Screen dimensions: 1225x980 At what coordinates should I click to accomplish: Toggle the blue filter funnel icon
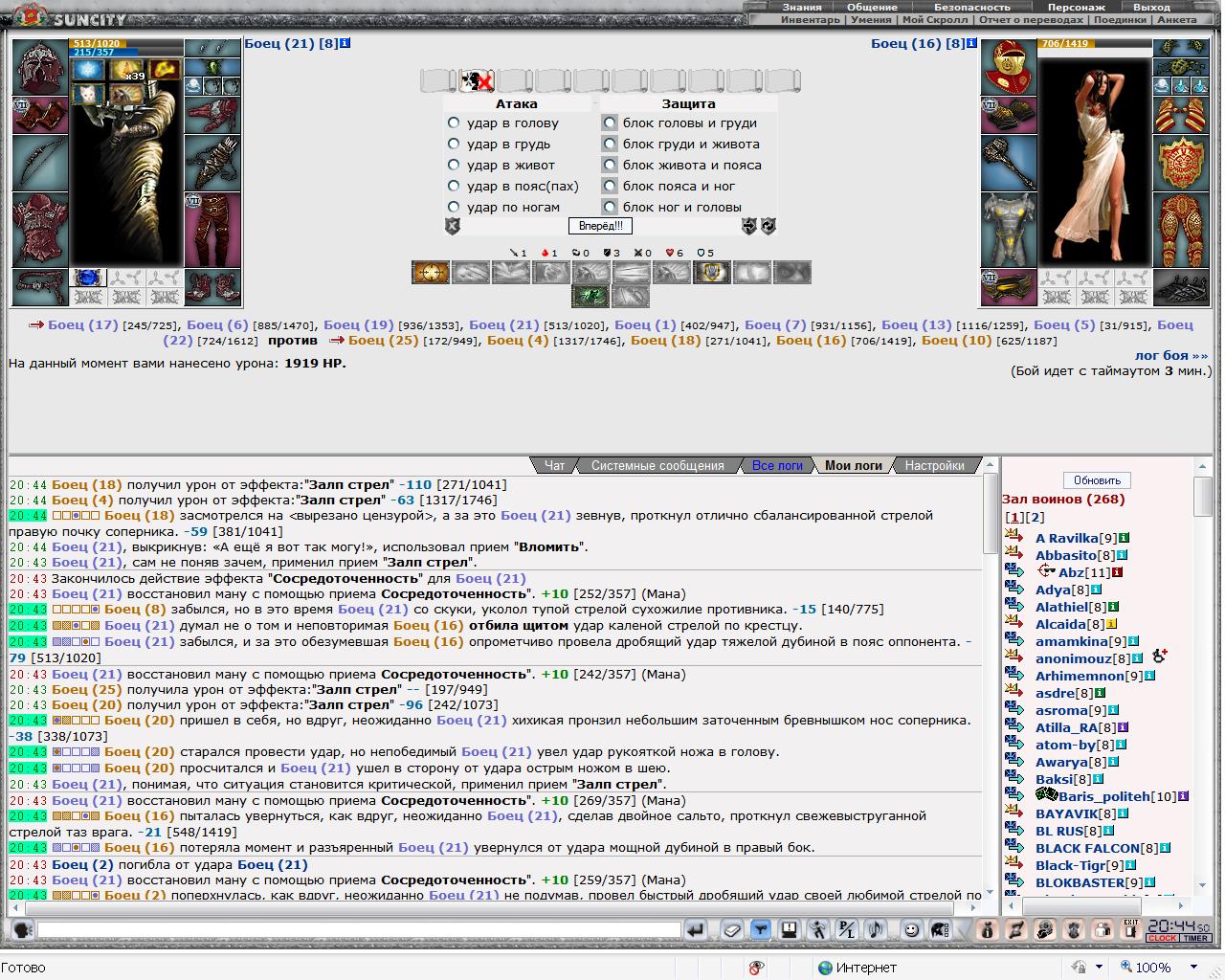(760, 929)
